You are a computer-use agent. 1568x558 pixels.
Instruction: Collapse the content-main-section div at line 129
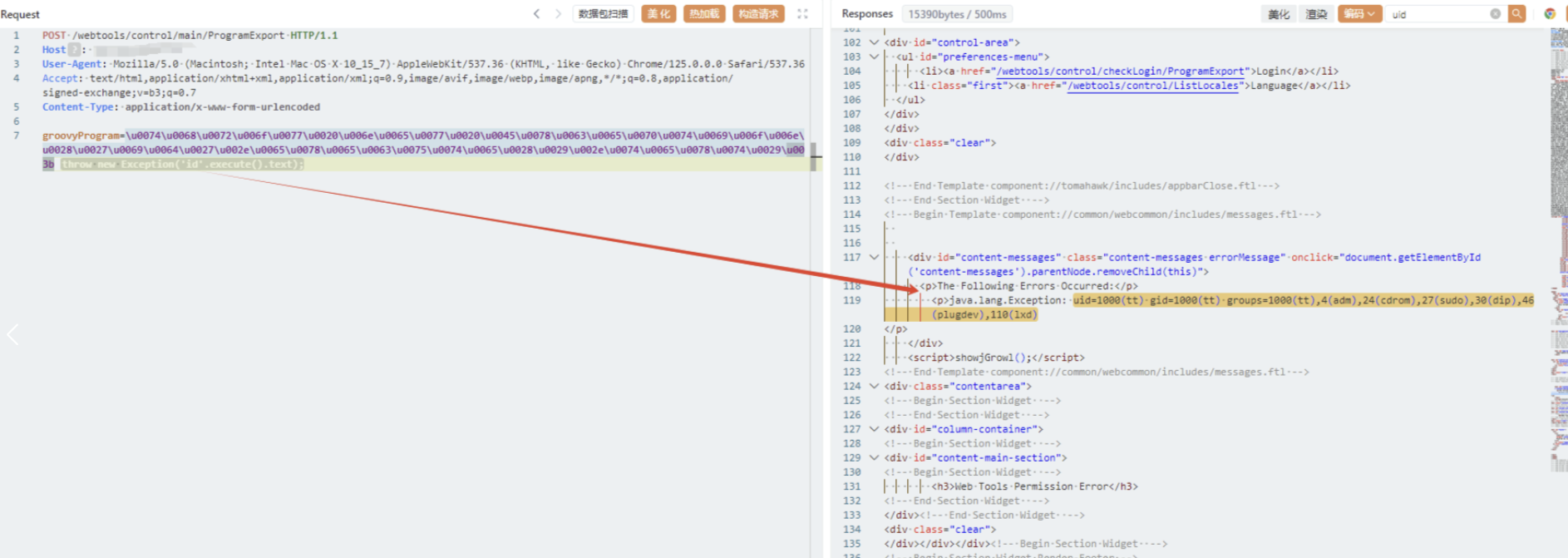tap(874, 457)
